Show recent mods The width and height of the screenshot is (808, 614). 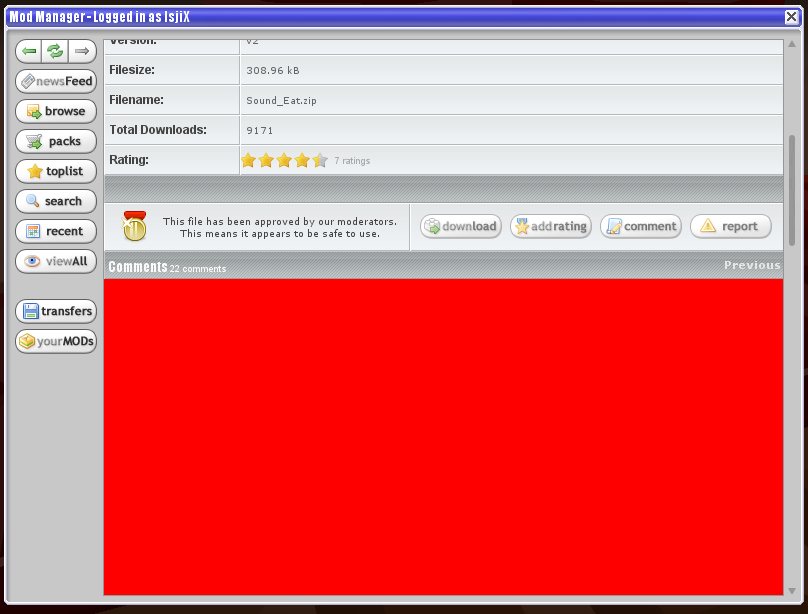(56, 231)
